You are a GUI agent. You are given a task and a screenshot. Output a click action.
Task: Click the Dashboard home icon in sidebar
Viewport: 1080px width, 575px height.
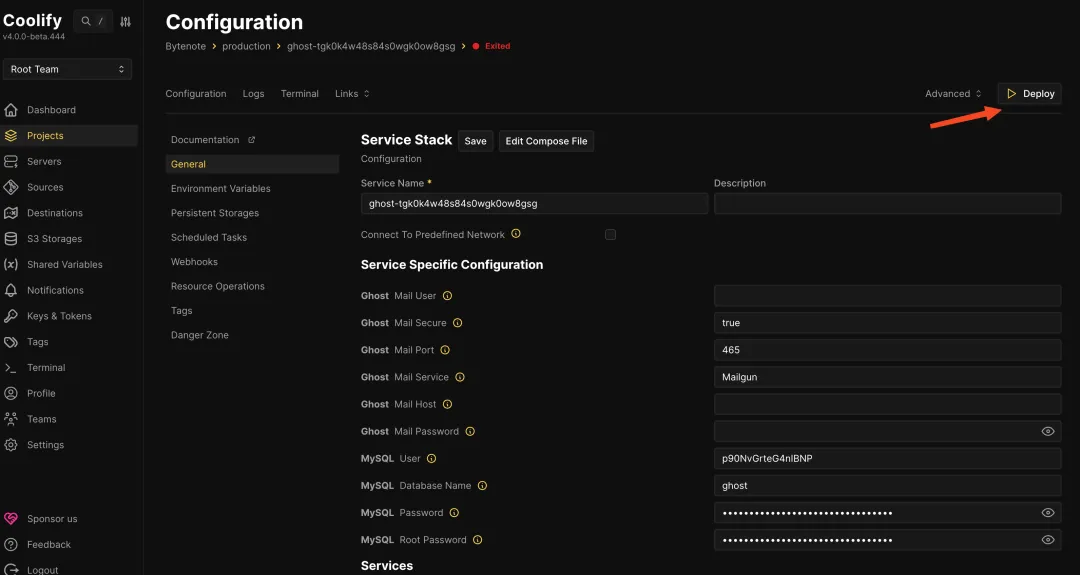[x=11, y=110]
